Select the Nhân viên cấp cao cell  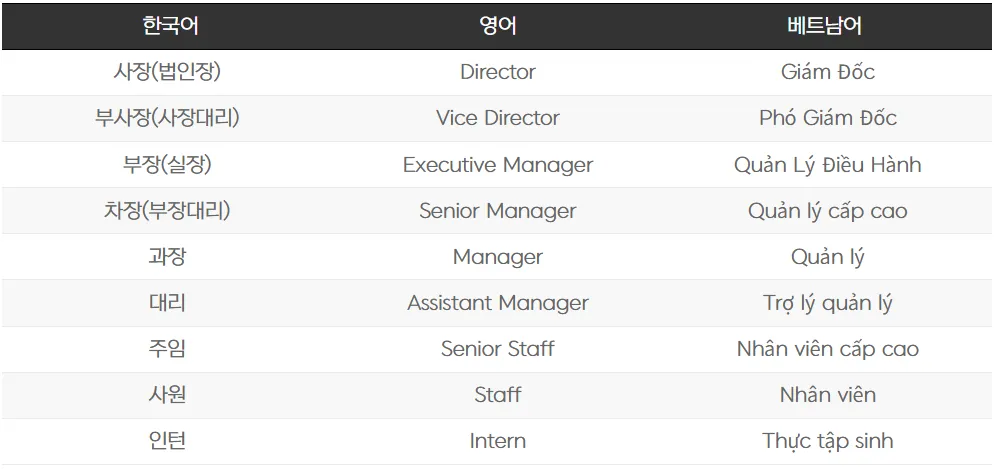click(x=827, y=349)
